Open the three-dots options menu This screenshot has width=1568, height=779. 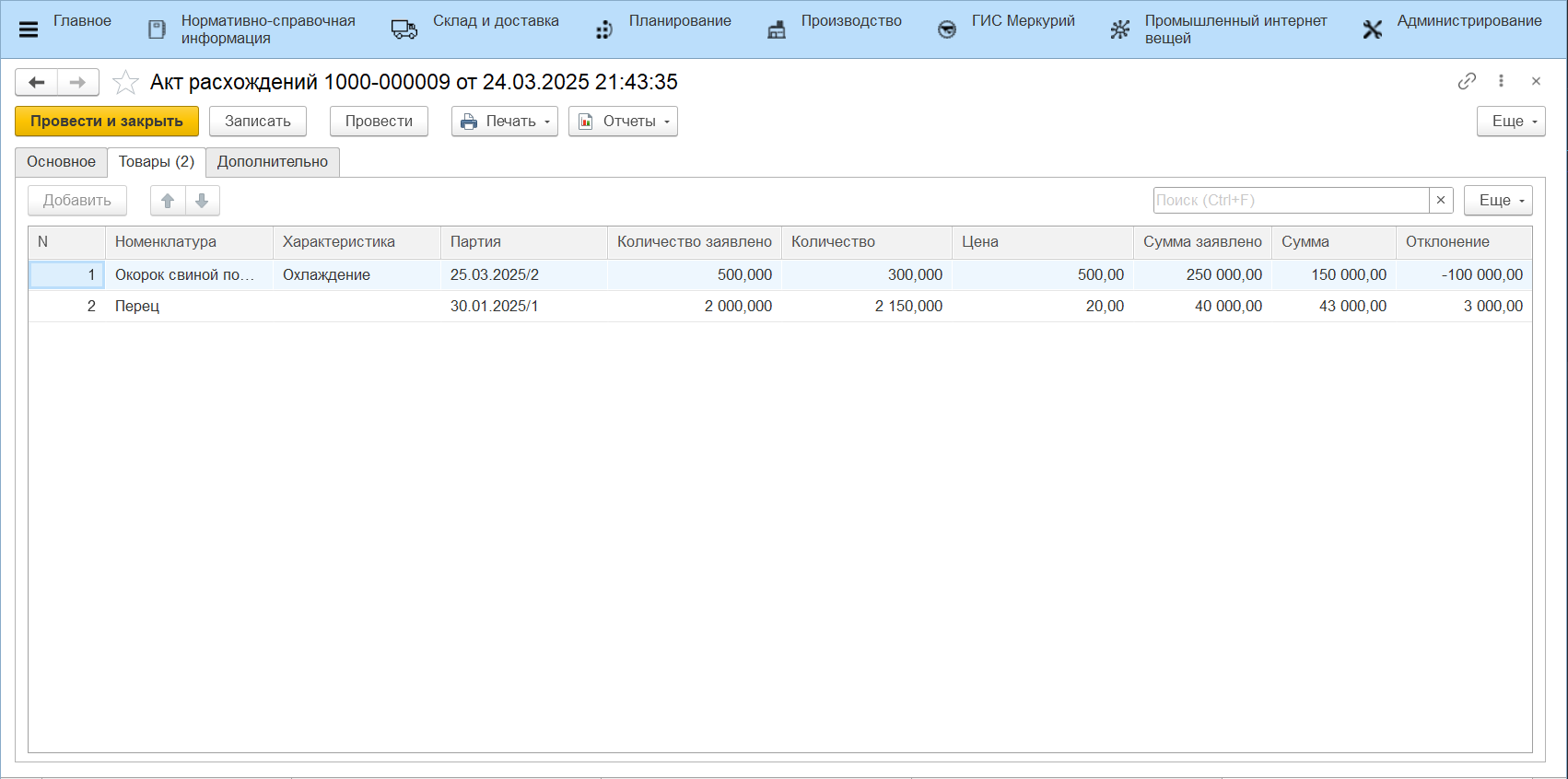tap(1501, 81)
